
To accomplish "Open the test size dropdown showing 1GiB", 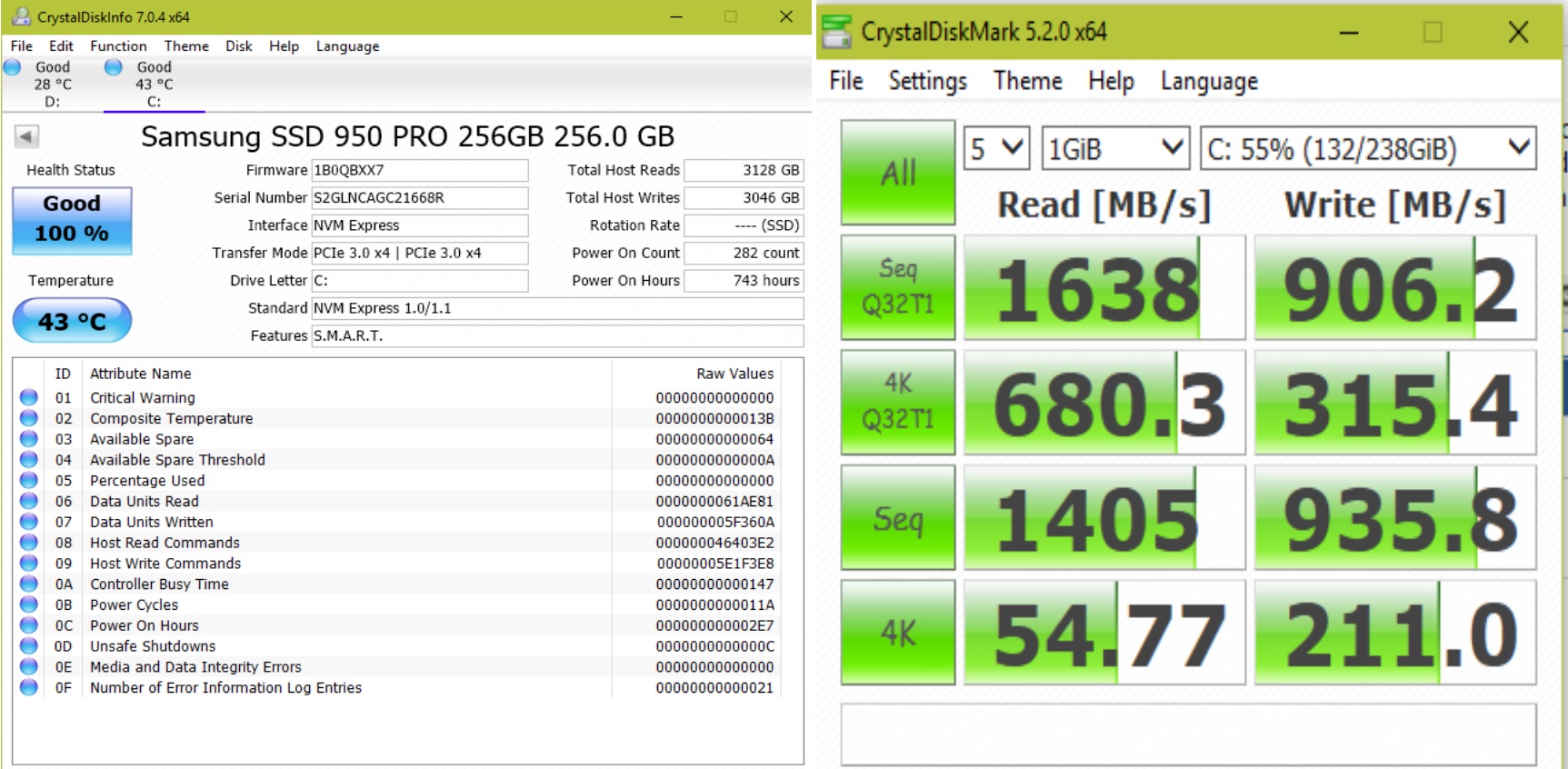I will click(x=1115, y=148).
